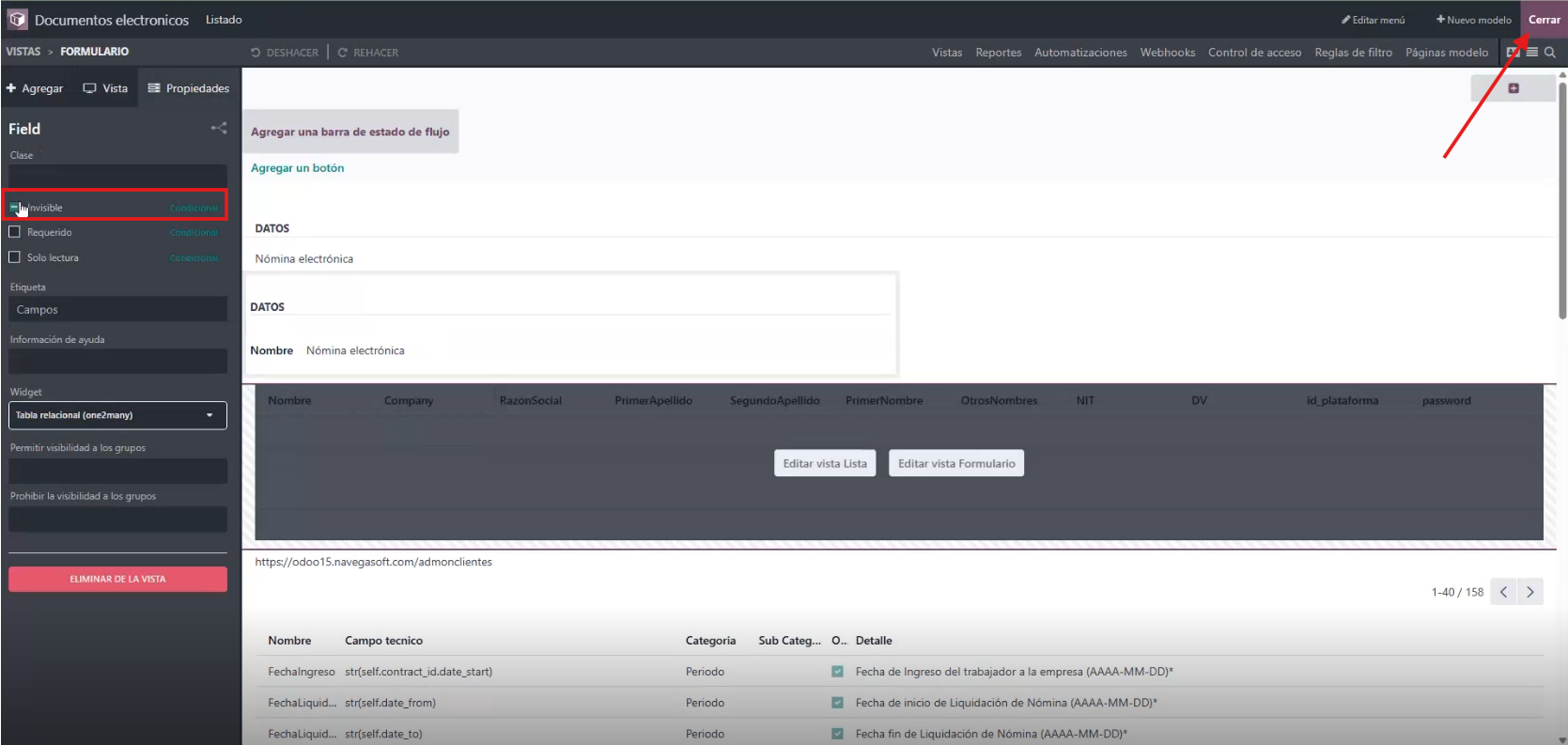Toggle the Invisible checkbox
This screenshot has width=1568, height=745.
pyautogui.click(x=14, y=208)
